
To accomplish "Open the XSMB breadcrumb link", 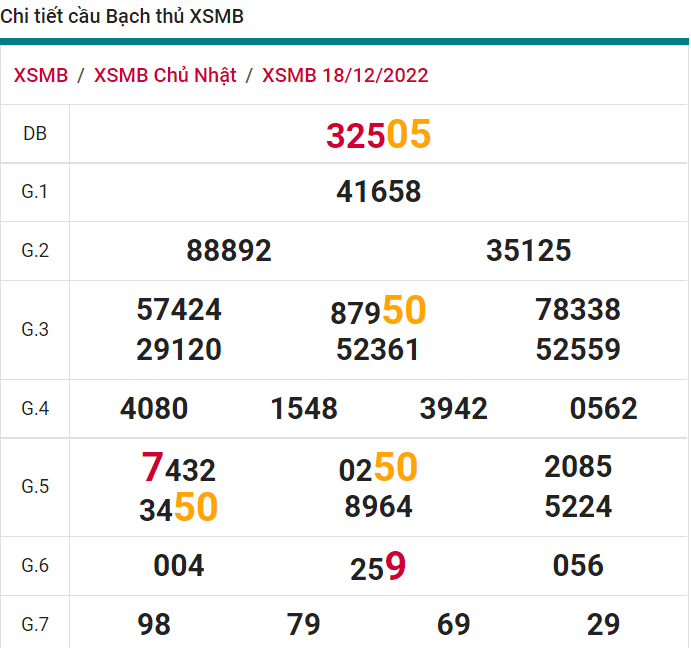I will pyautogui.click(x=41, y=76).
